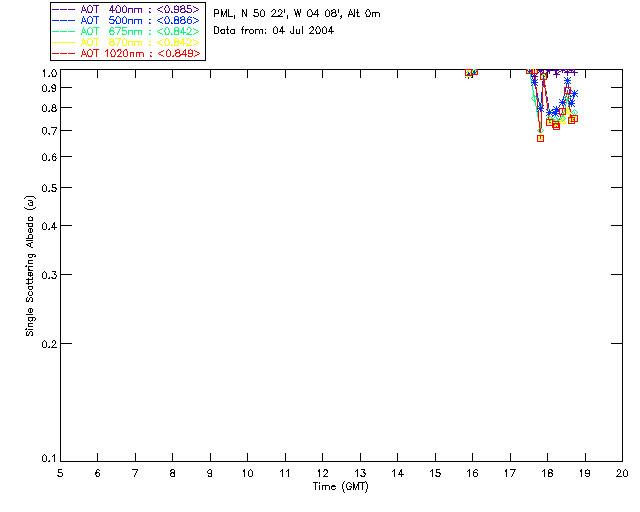Click the Time (GMT) axis label

[x=340, y=487]
